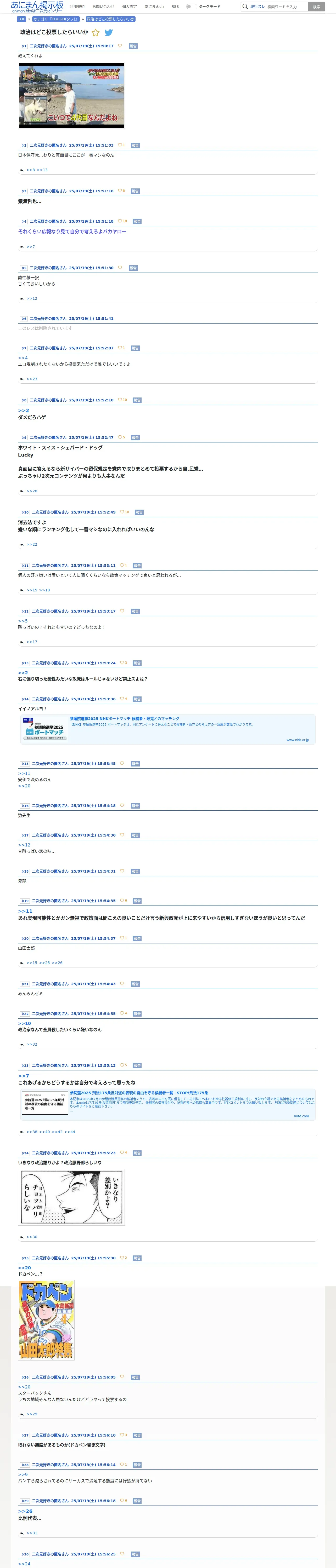Click the heart icon on post 30
Screen dimensions: 336x1568
[x=122, y=1554]
